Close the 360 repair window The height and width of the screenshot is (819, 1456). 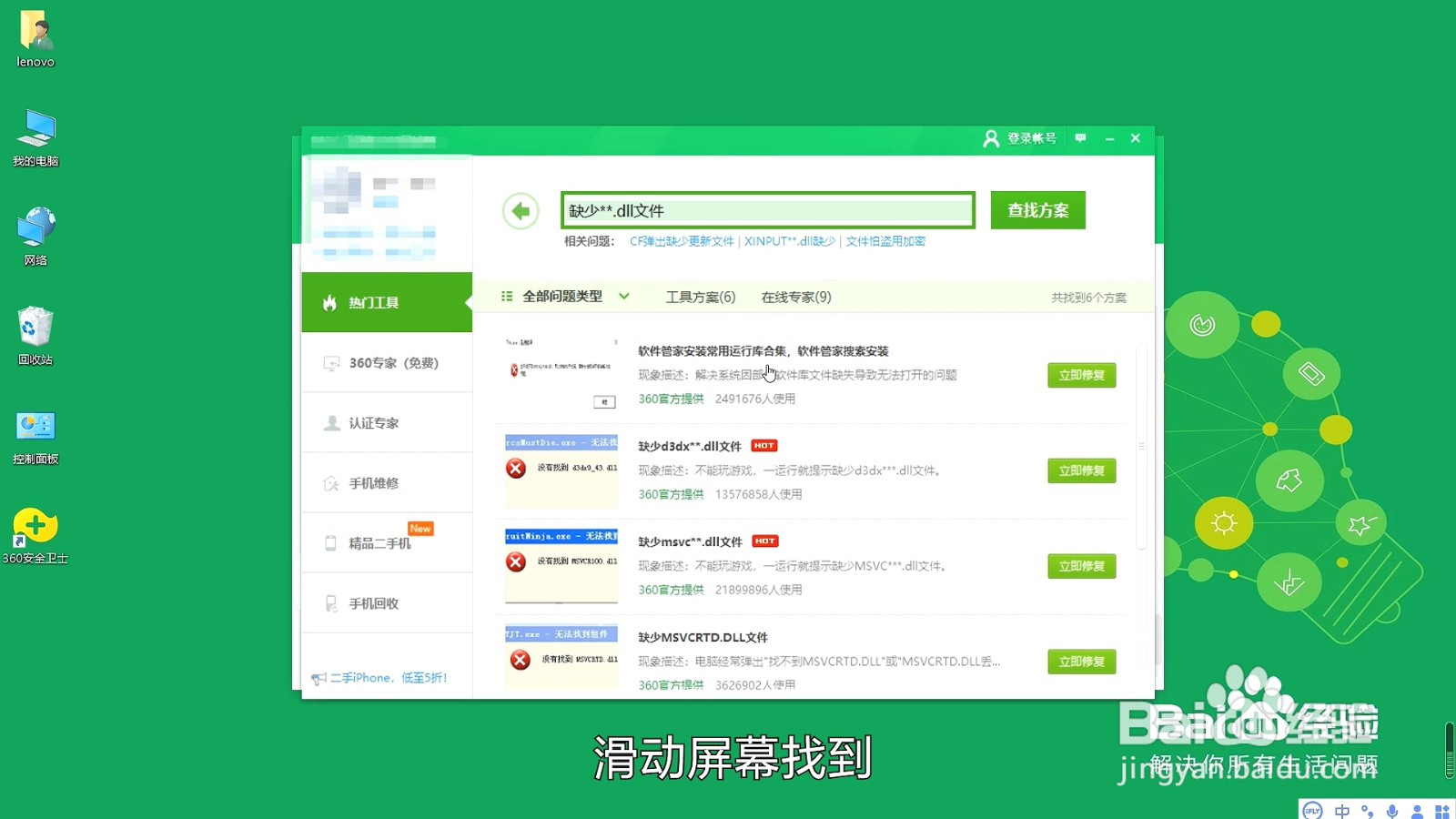coord(1136,138)
